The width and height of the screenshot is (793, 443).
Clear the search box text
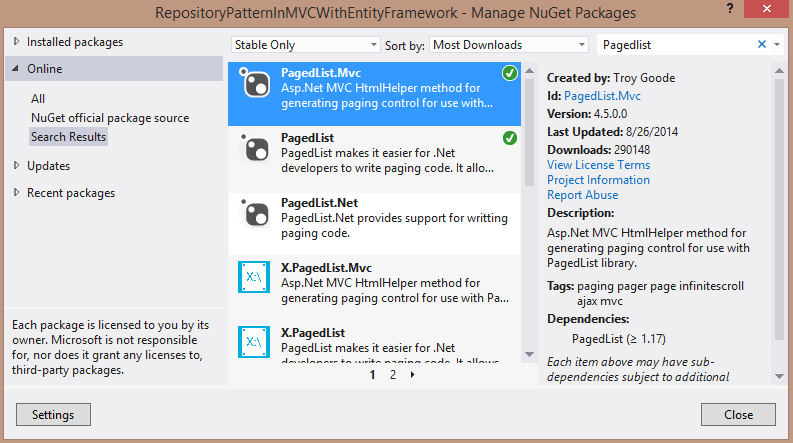pyautogui.click(x=762, y=44)
